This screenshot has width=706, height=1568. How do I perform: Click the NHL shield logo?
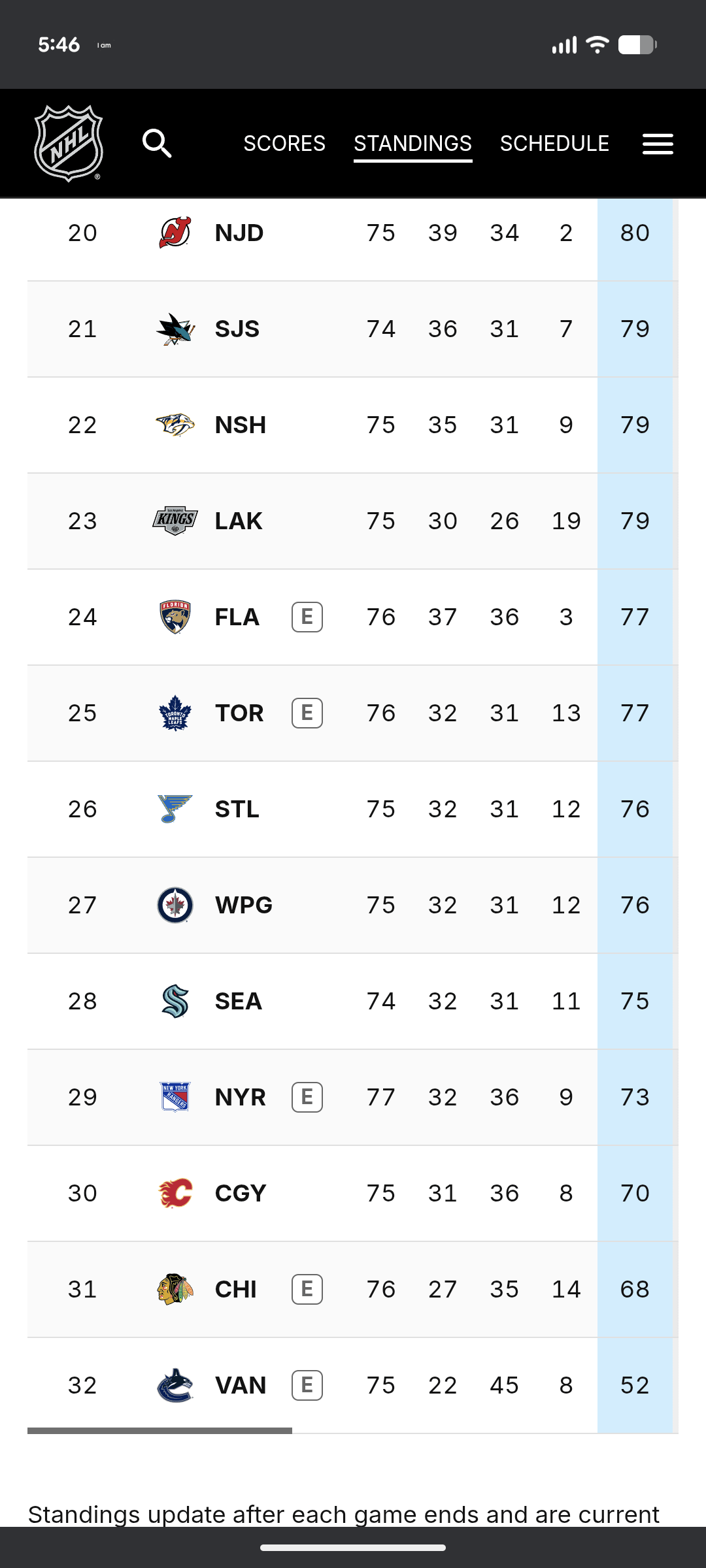coord(69,143)
